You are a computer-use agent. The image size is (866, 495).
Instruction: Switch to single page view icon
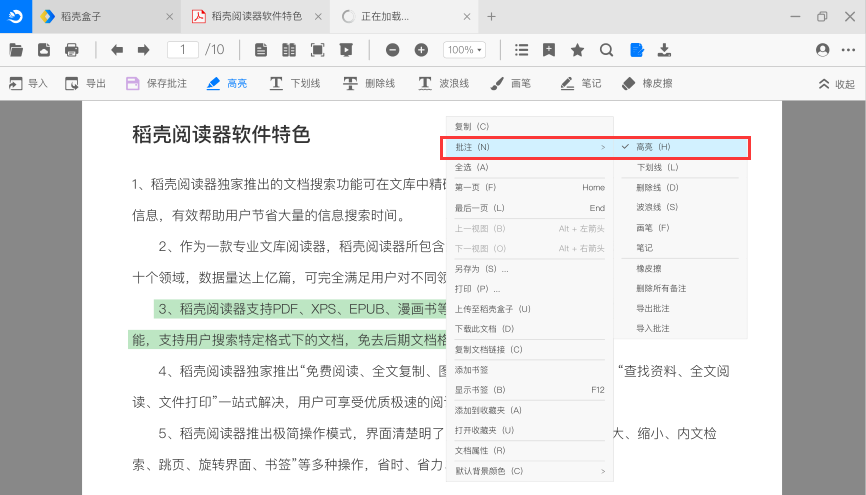tap(261, 50)
